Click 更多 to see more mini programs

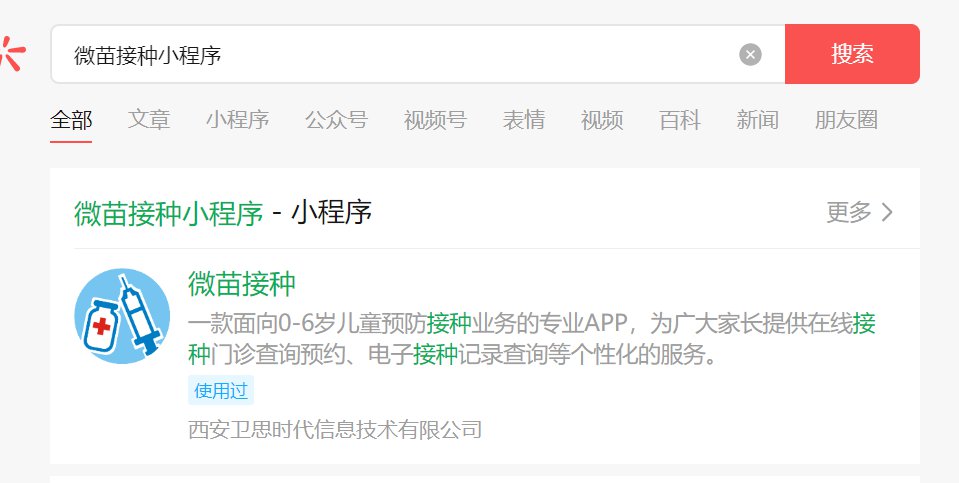(x=848, y=212)
